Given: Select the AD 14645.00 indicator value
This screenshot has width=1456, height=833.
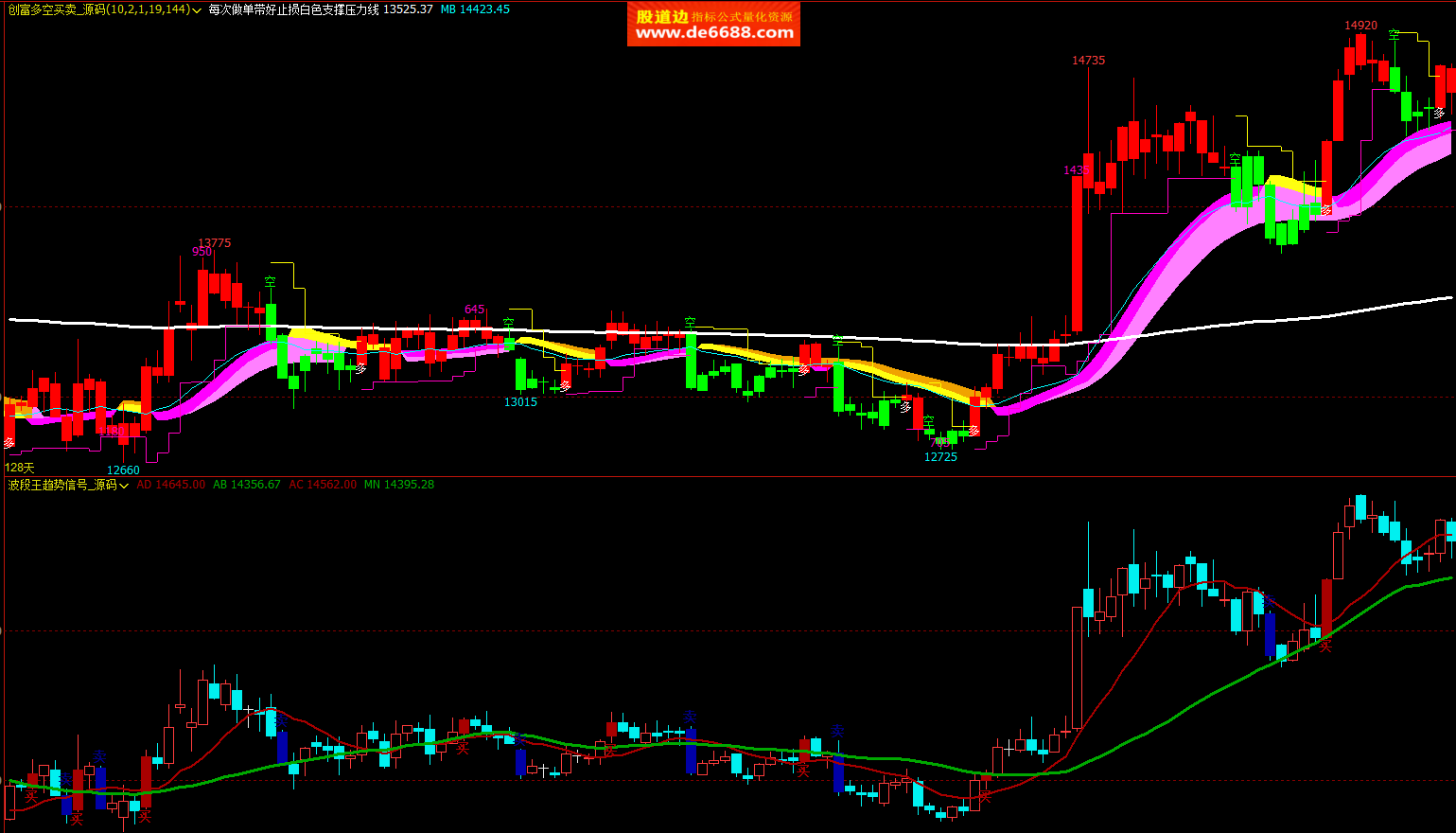Looking at the screenshot, I should pos(170,485).
